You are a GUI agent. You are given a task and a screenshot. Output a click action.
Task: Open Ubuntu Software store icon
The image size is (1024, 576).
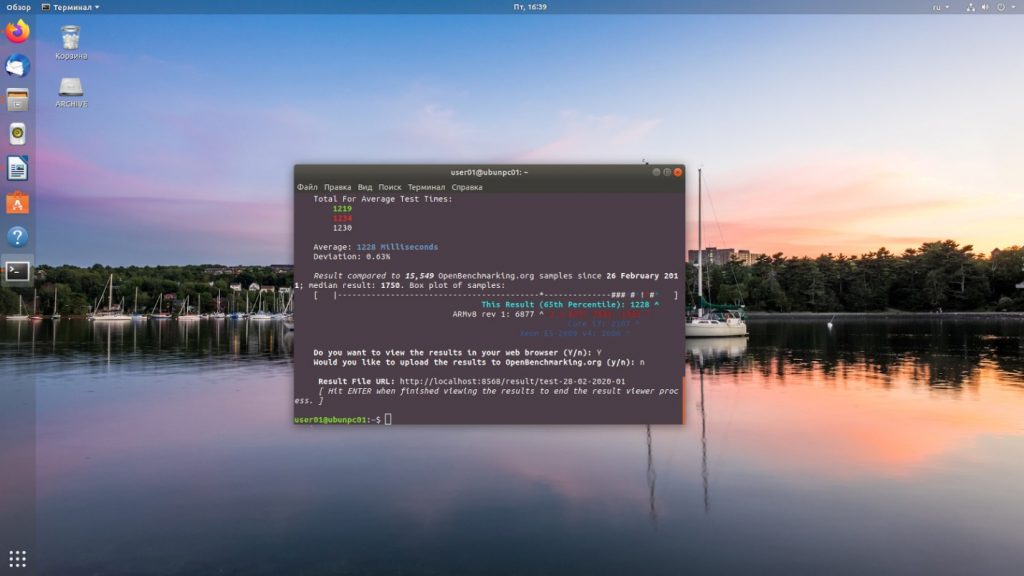coord(18,203)
